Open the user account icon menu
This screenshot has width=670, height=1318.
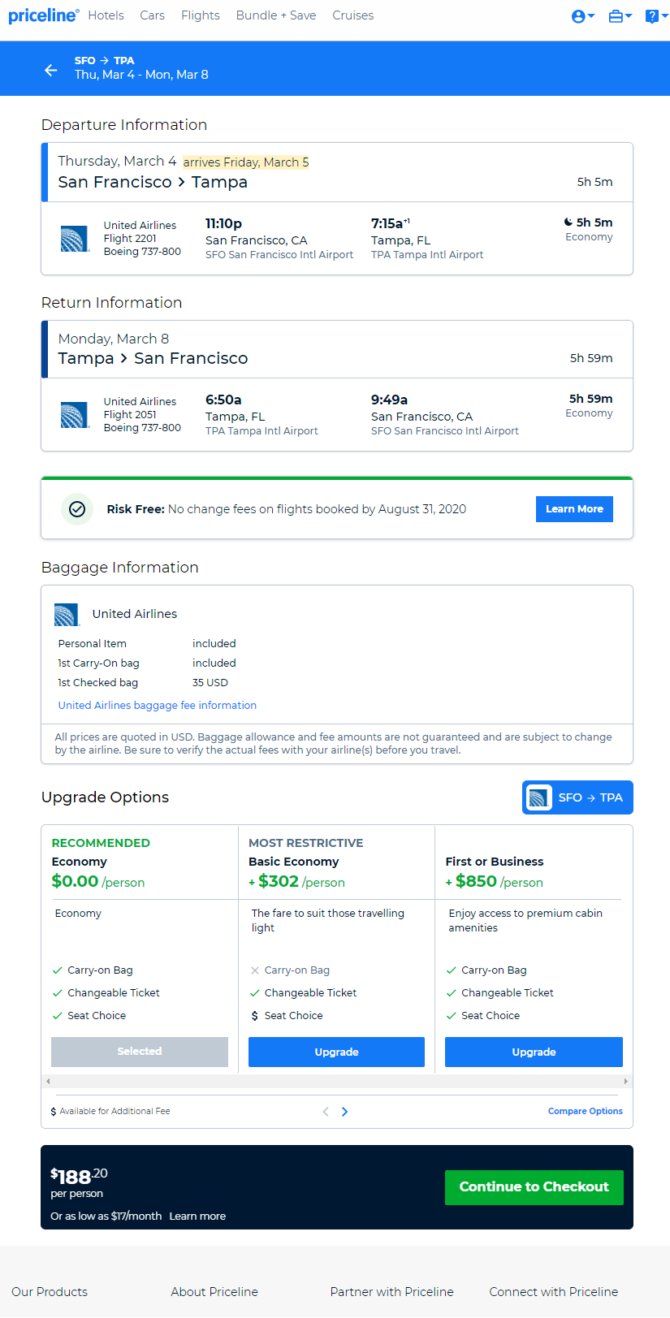tap(583, 16)
